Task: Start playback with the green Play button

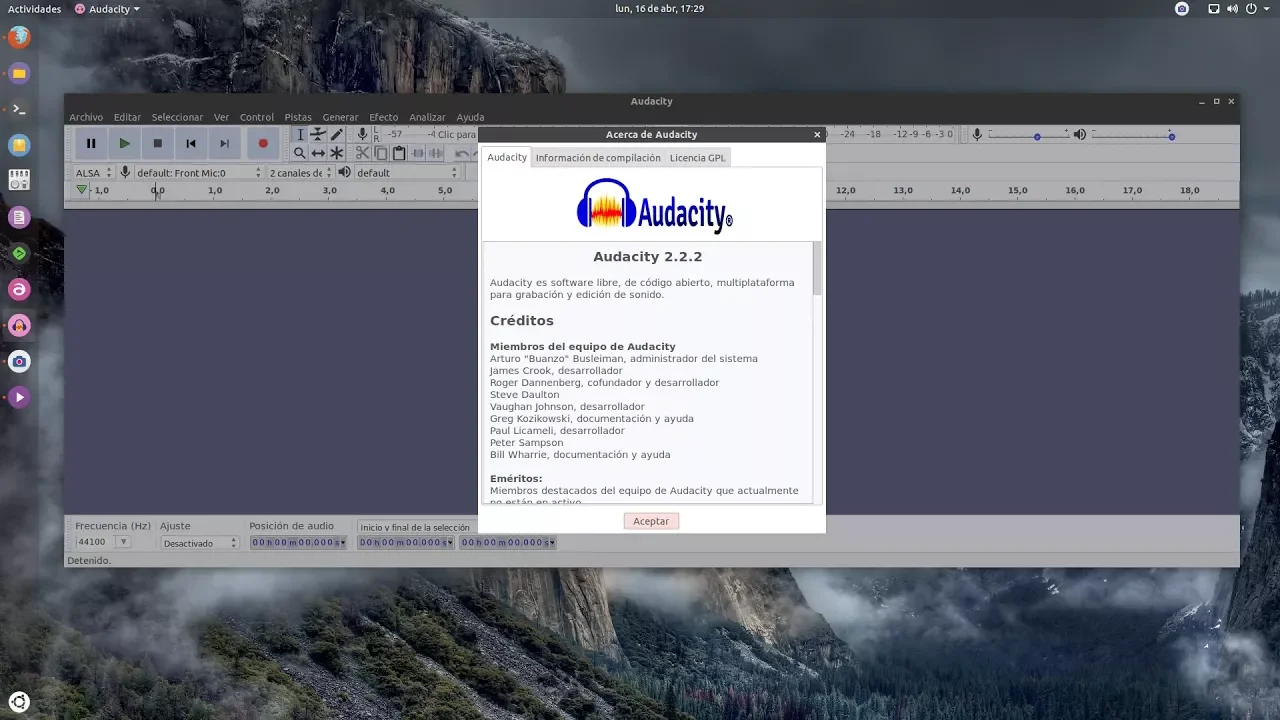Action: coord(124,143)
